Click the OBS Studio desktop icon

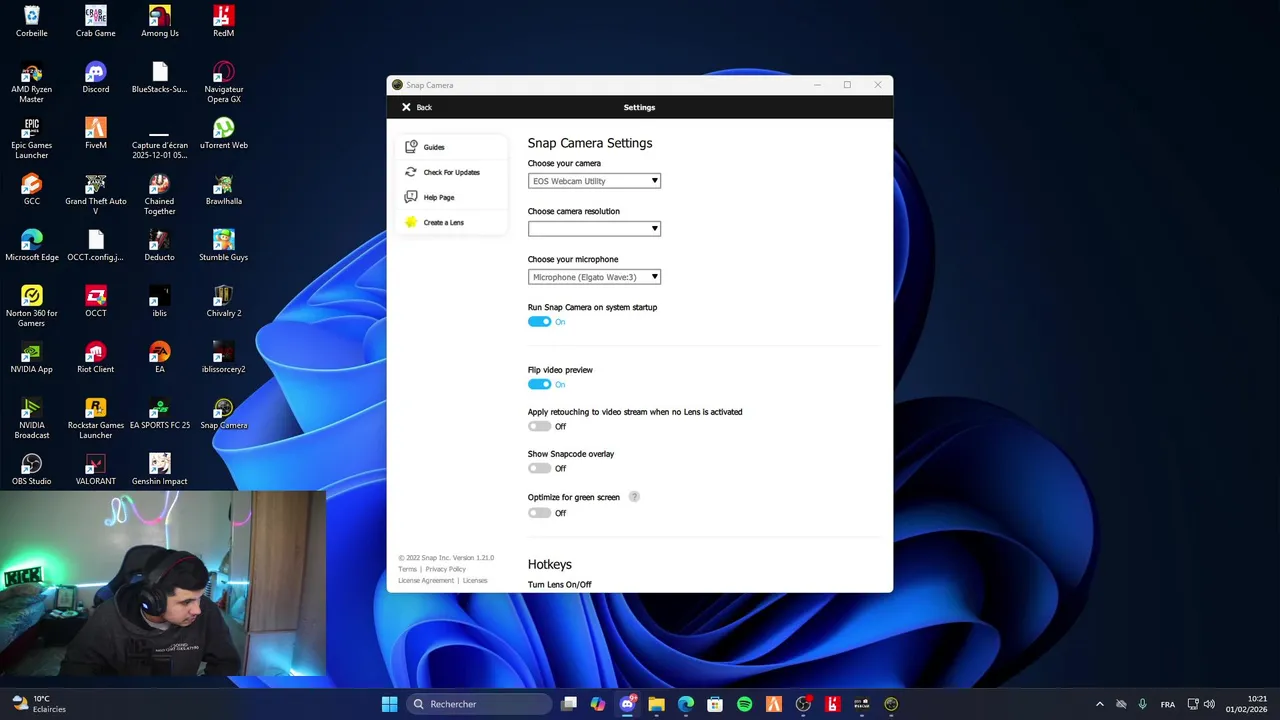tap(32, 470)
